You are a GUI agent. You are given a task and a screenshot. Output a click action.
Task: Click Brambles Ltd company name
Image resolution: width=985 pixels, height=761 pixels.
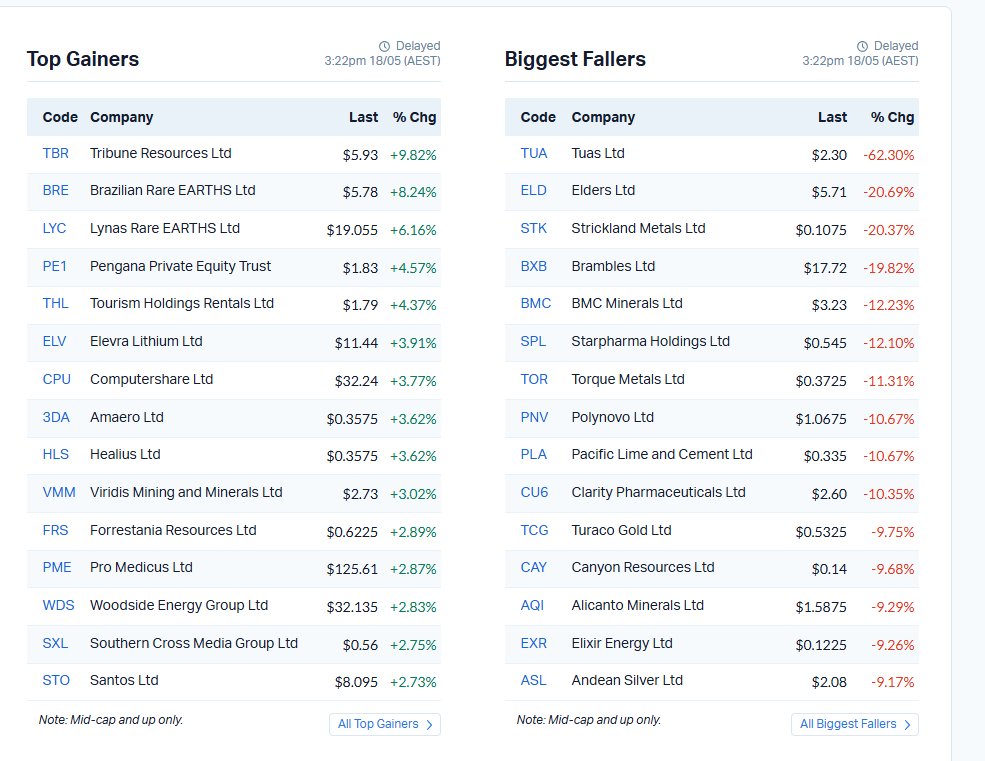(x=613, y=266)
